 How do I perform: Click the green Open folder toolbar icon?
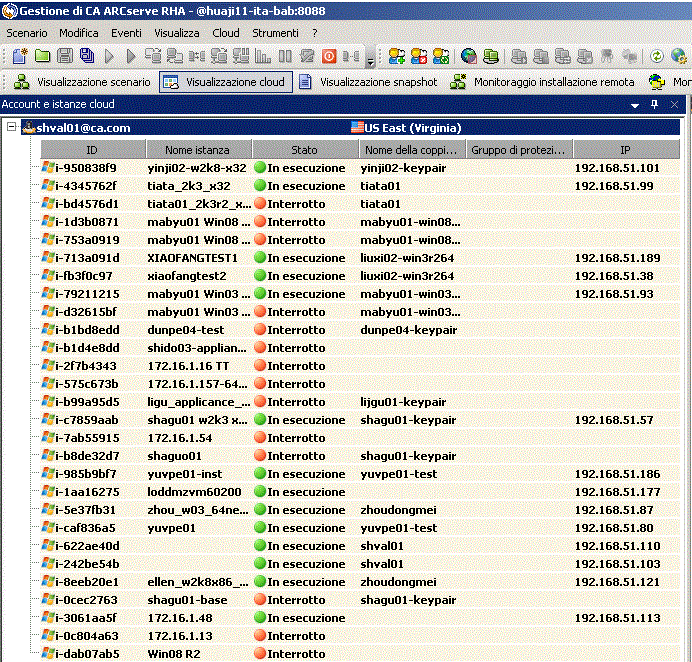(42, 56)
